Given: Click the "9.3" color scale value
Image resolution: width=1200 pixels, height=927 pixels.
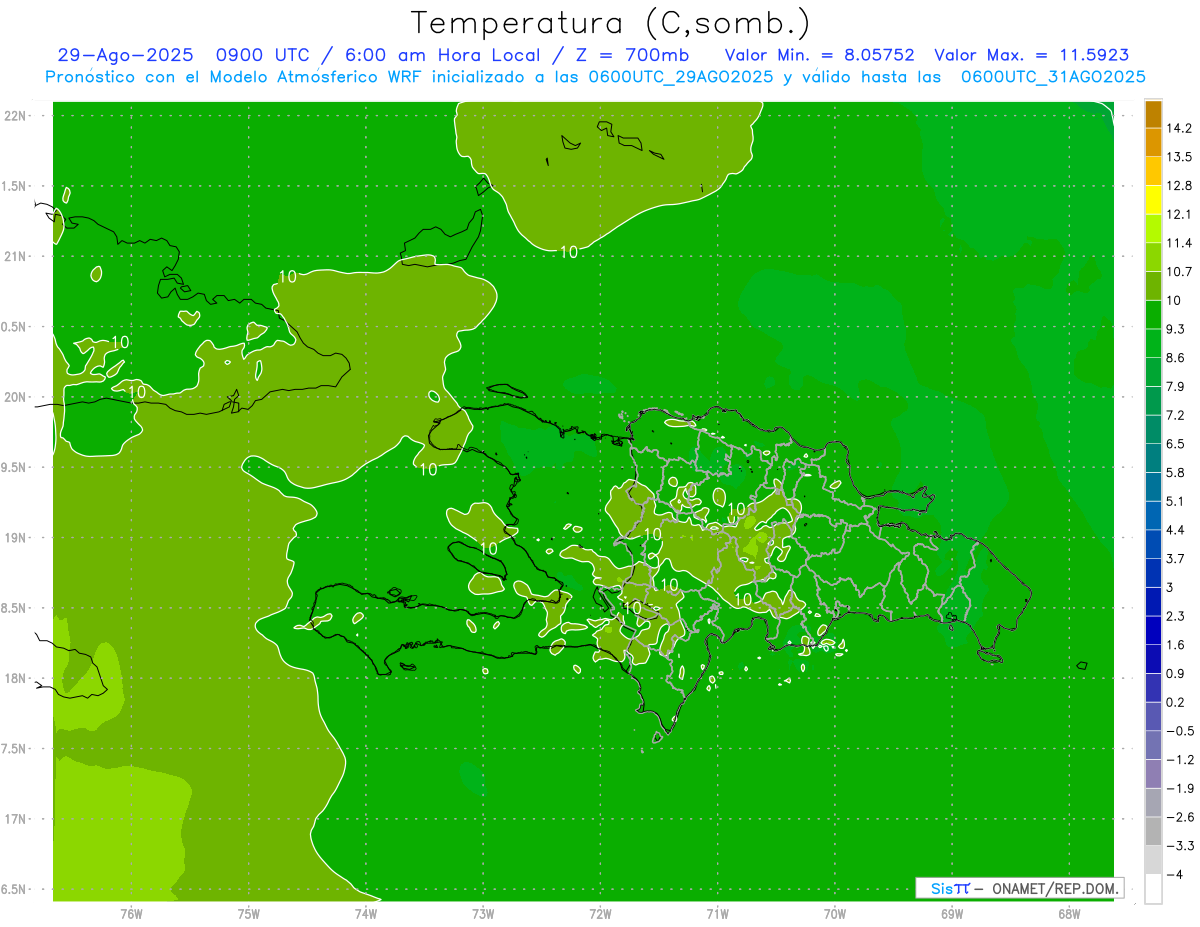Looking at the screenshot, I should coord(1176,329).
